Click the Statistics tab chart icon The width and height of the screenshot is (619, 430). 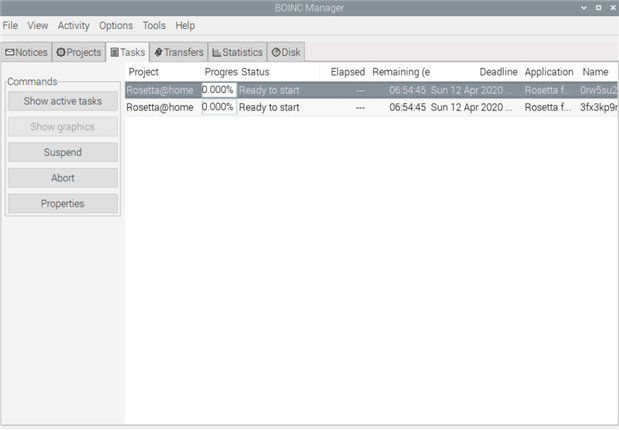(x=216, y=52)
